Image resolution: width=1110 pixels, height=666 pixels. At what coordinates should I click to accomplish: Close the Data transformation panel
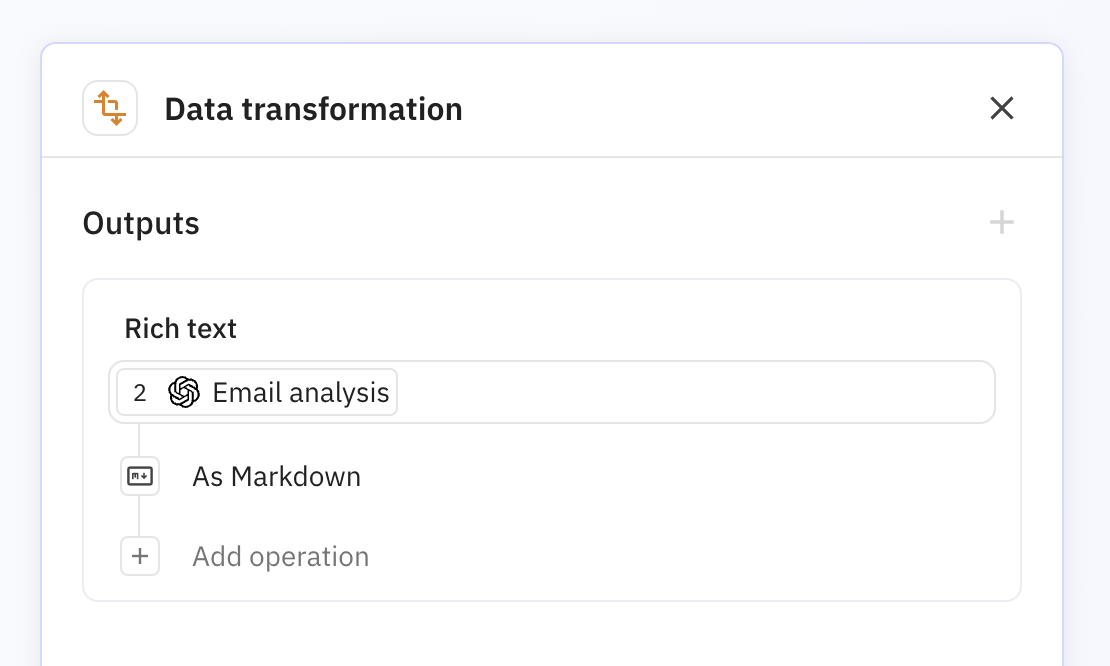pyautogui.click(x=1001, y=108)
